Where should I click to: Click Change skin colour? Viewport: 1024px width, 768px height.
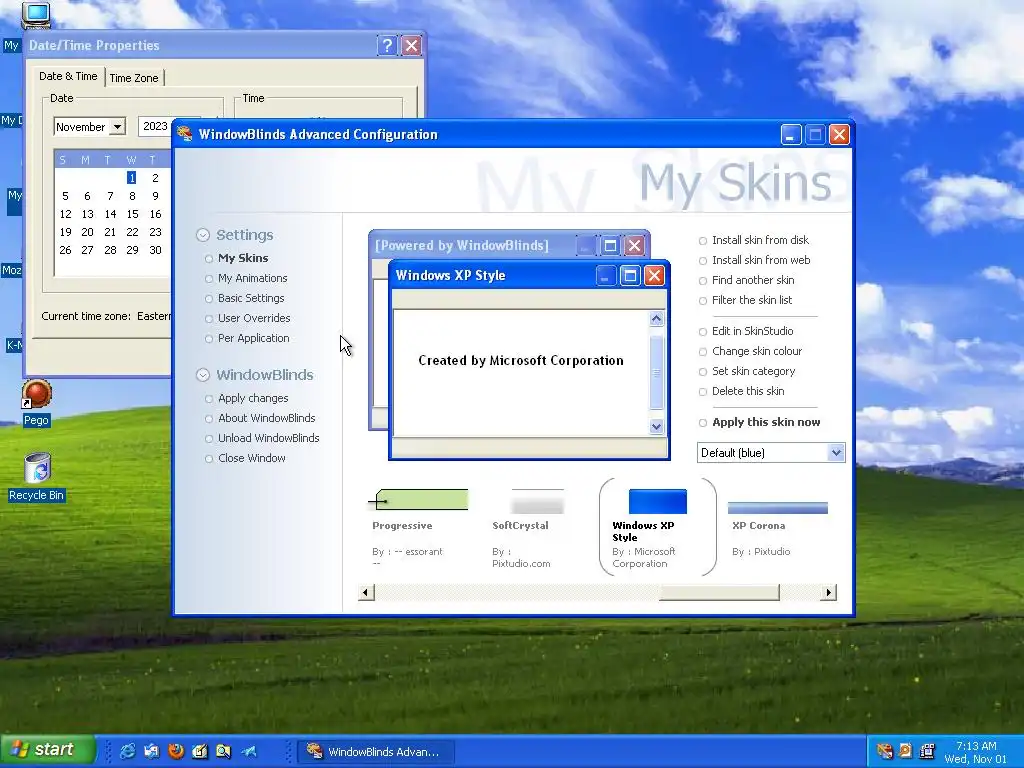coord(757,351)
